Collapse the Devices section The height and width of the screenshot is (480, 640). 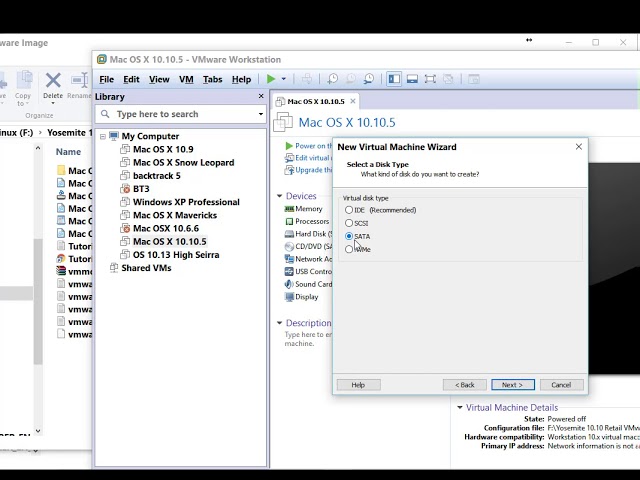[x=280, y=196]
